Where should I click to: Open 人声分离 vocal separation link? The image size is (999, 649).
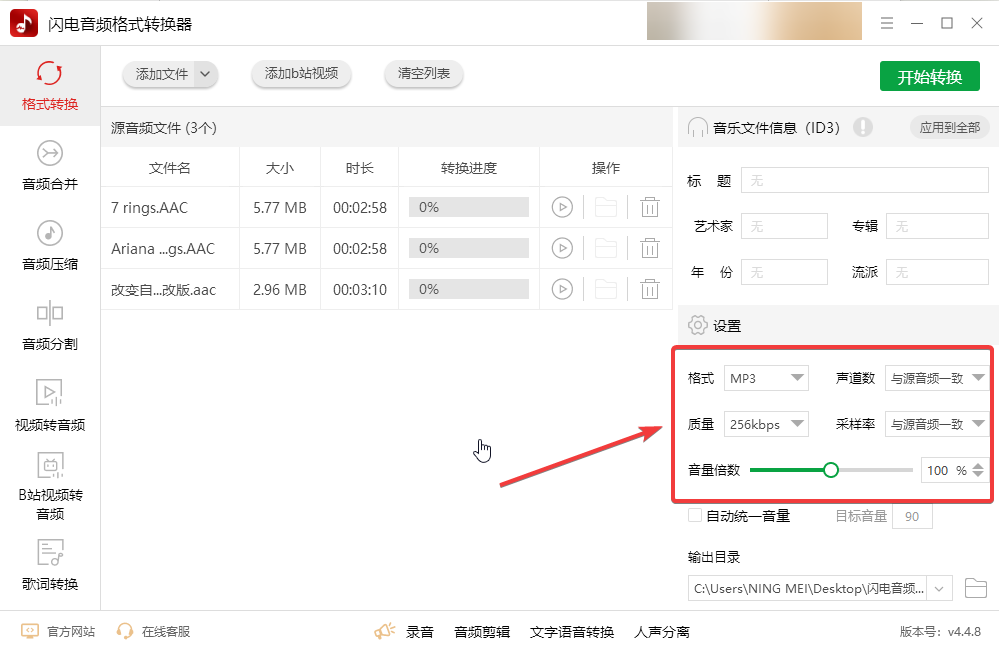(x=662, y=632)
